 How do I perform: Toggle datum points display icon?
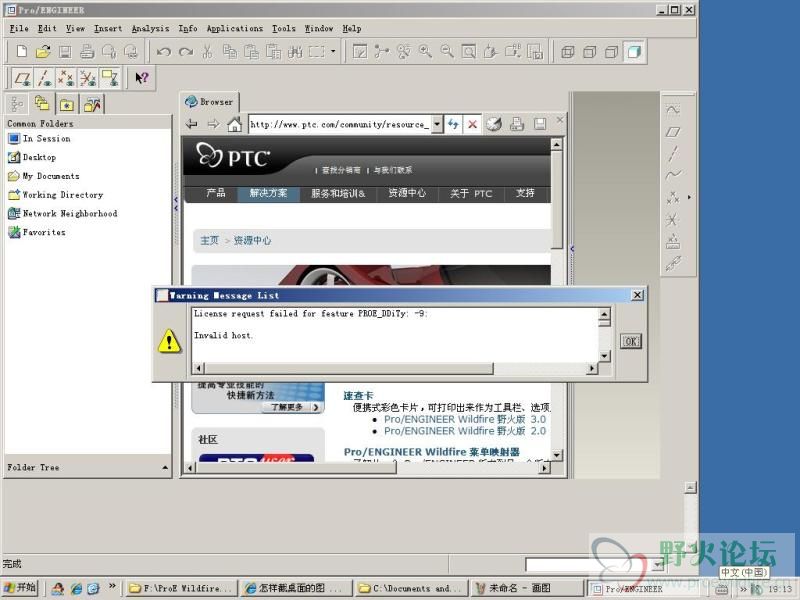tap(66, 78)
